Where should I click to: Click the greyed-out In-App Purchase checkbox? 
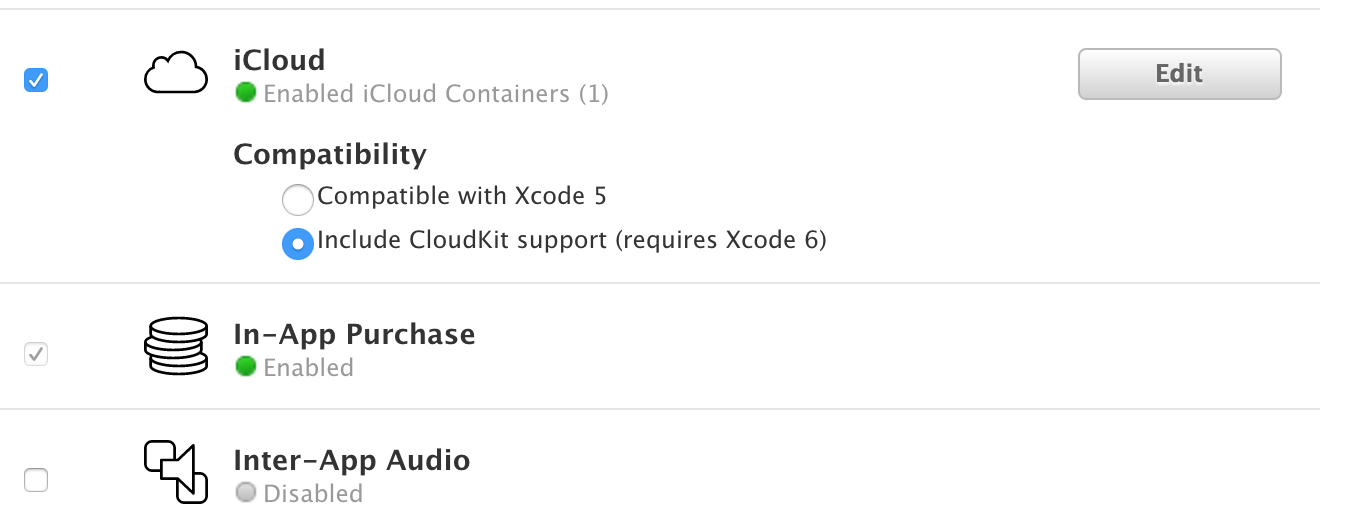(x=36, y=354)
